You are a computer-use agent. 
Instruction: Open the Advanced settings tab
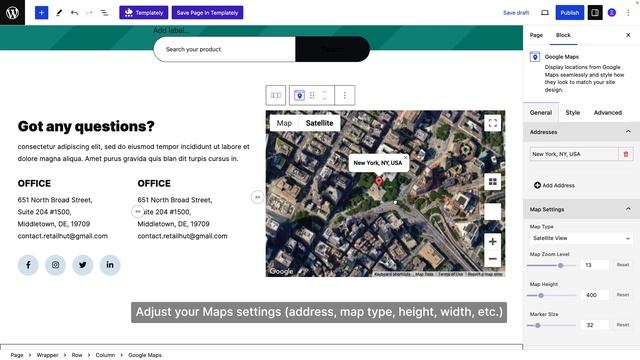608,112
